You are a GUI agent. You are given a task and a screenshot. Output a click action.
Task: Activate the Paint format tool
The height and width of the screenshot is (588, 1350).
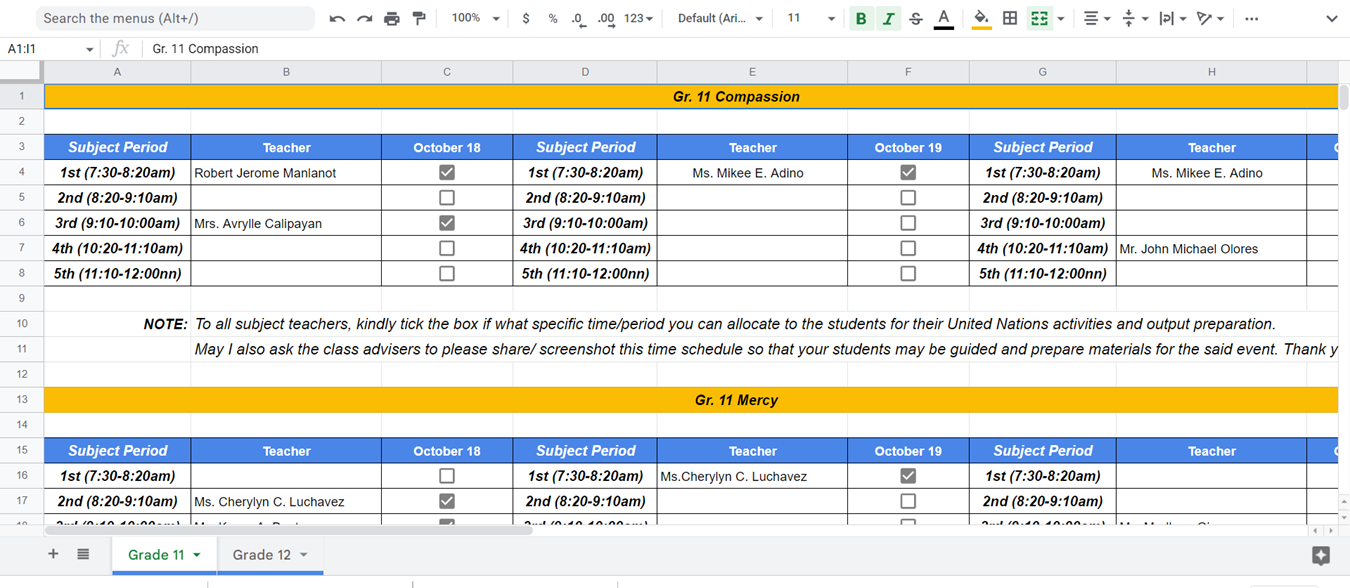tap(419, 19)
